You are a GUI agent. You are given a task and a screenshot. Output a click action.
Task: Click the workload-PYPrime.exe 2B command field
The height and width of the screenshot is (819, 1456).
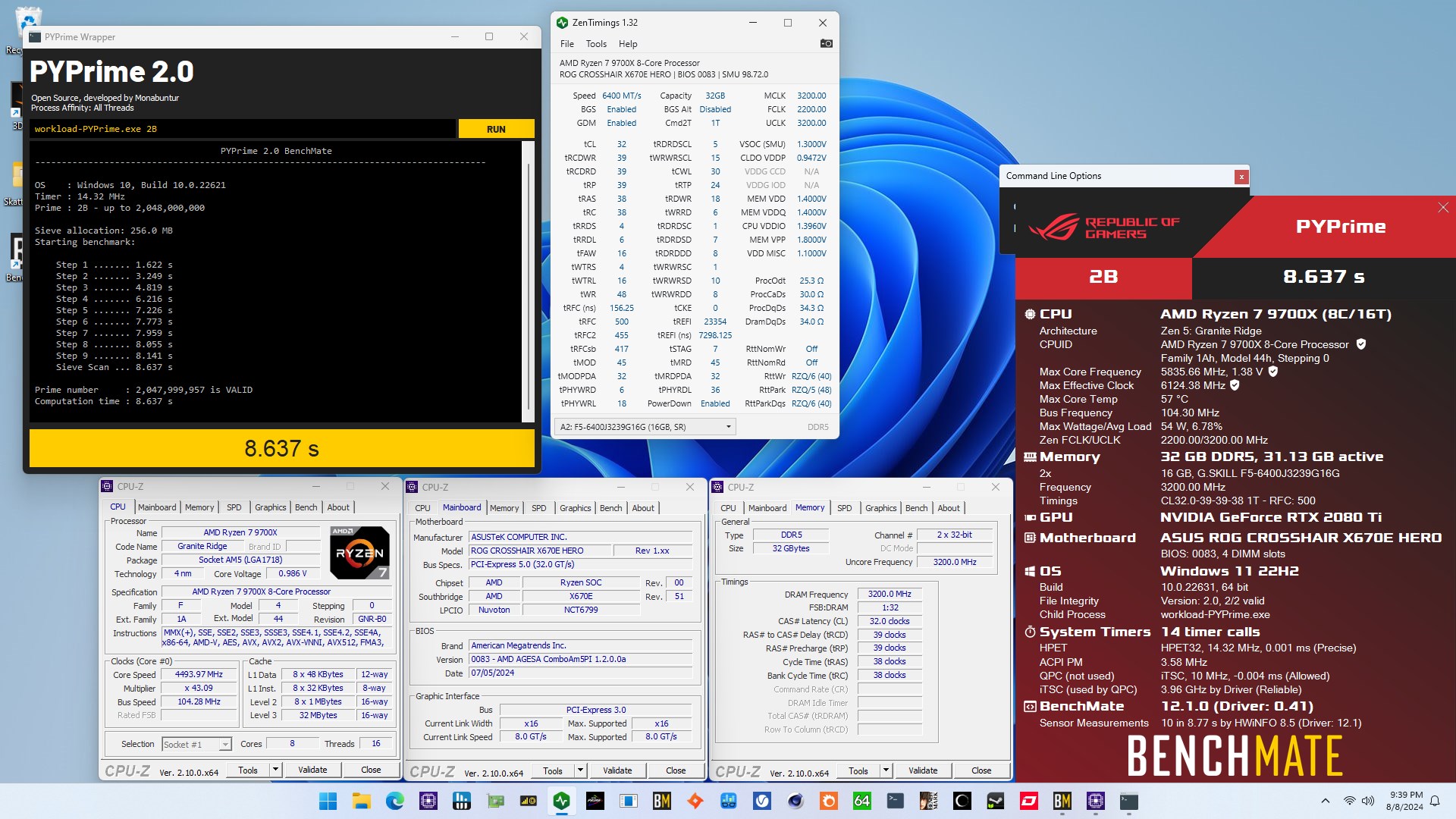tap(243, 129)
